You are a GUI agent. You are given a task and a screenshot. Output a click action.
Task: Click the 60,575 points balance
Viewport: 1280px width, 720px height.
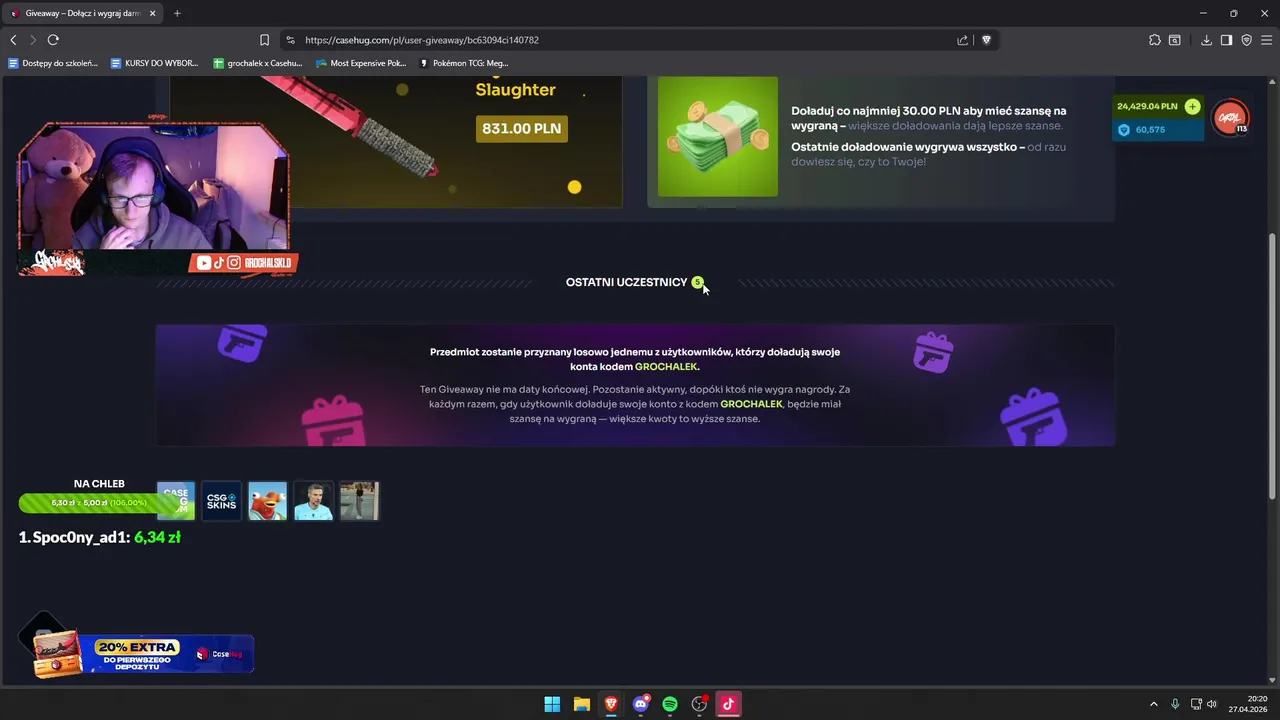(1150, 130)
